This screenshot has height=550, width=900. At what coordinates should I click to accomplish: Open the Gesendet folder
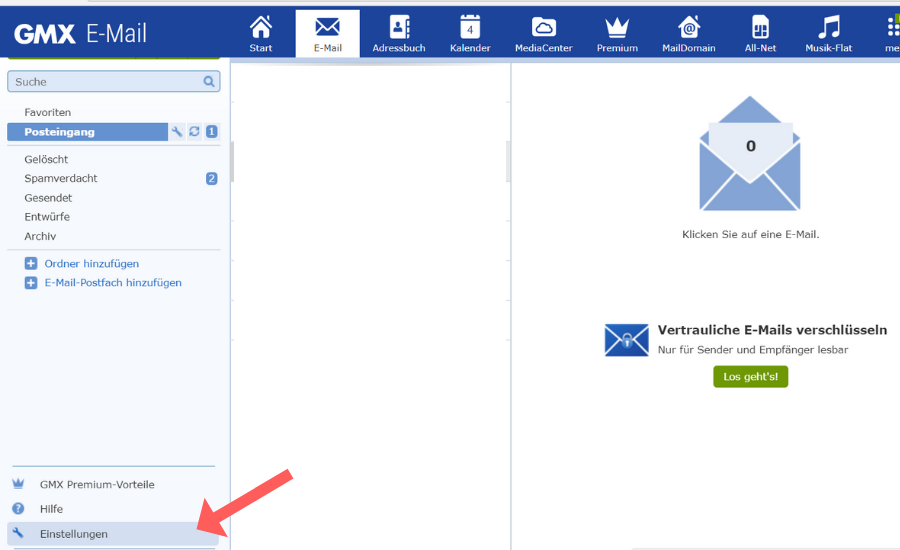(x=48, y=198)
